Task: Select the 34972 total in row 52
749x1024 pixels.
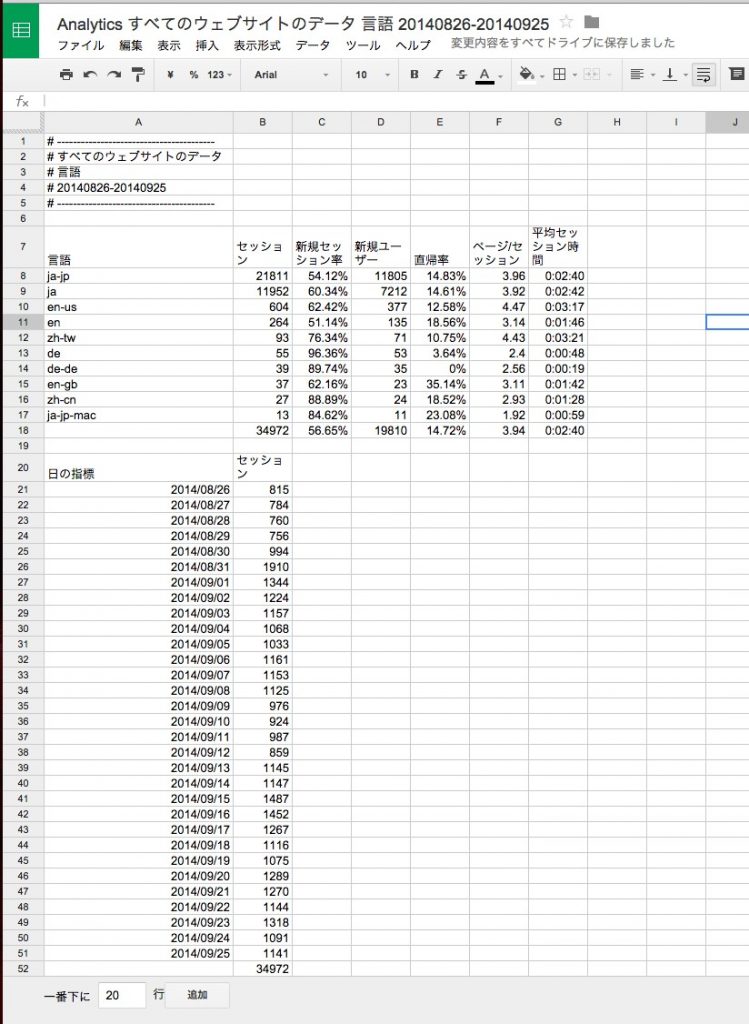Action: click(x=263, y=968)
